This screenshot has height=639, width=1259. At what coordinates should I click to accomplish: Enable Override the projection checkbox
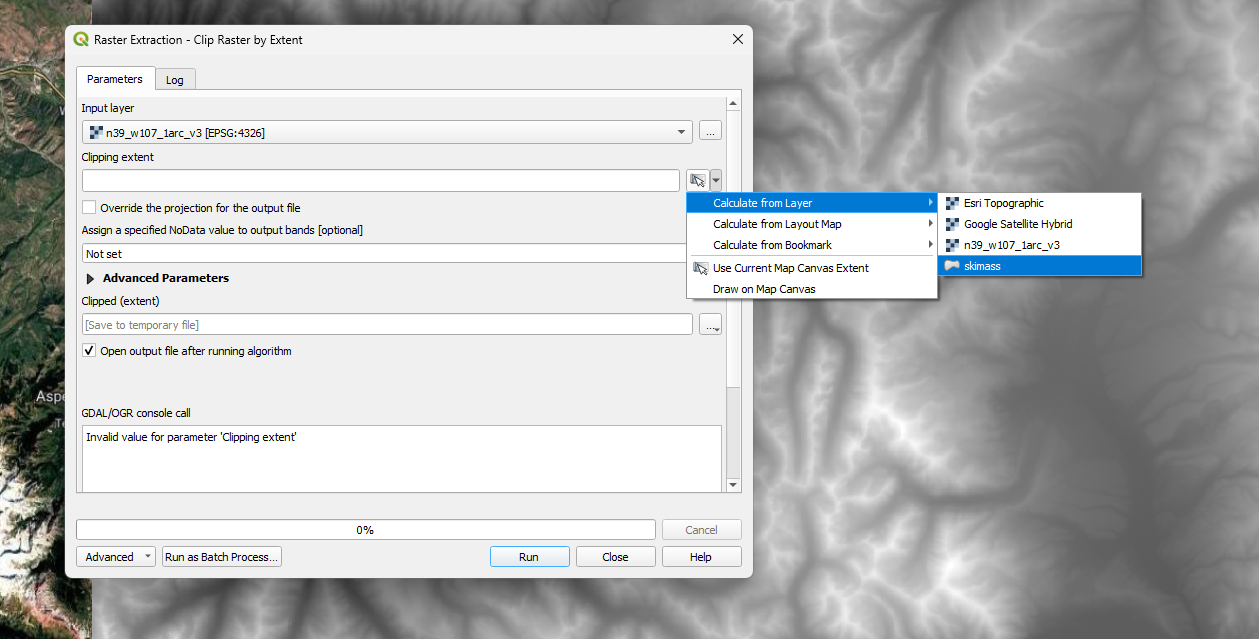coord(90,208)
